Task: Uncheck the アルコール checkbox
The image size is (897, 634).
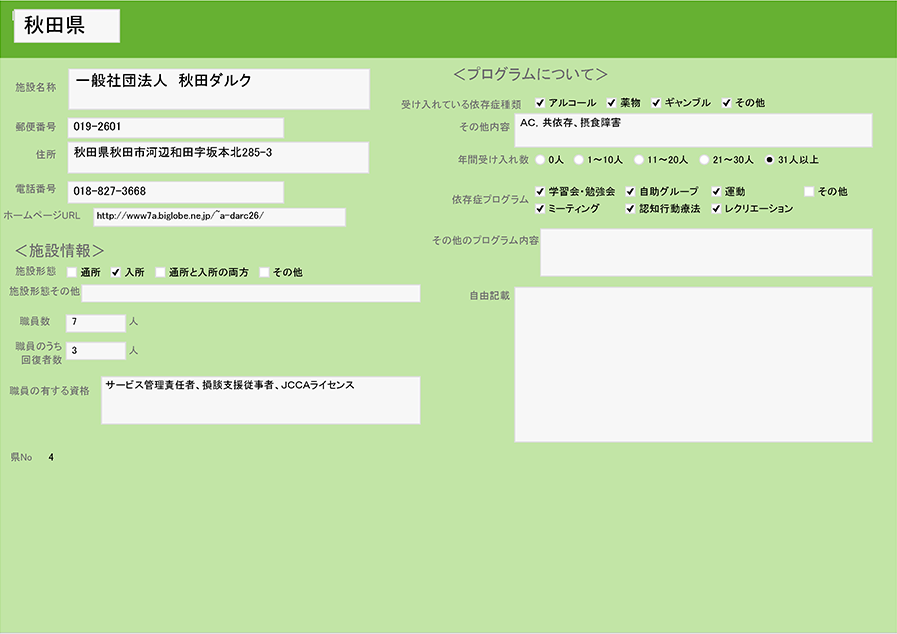Action: (x=540, y=103)
